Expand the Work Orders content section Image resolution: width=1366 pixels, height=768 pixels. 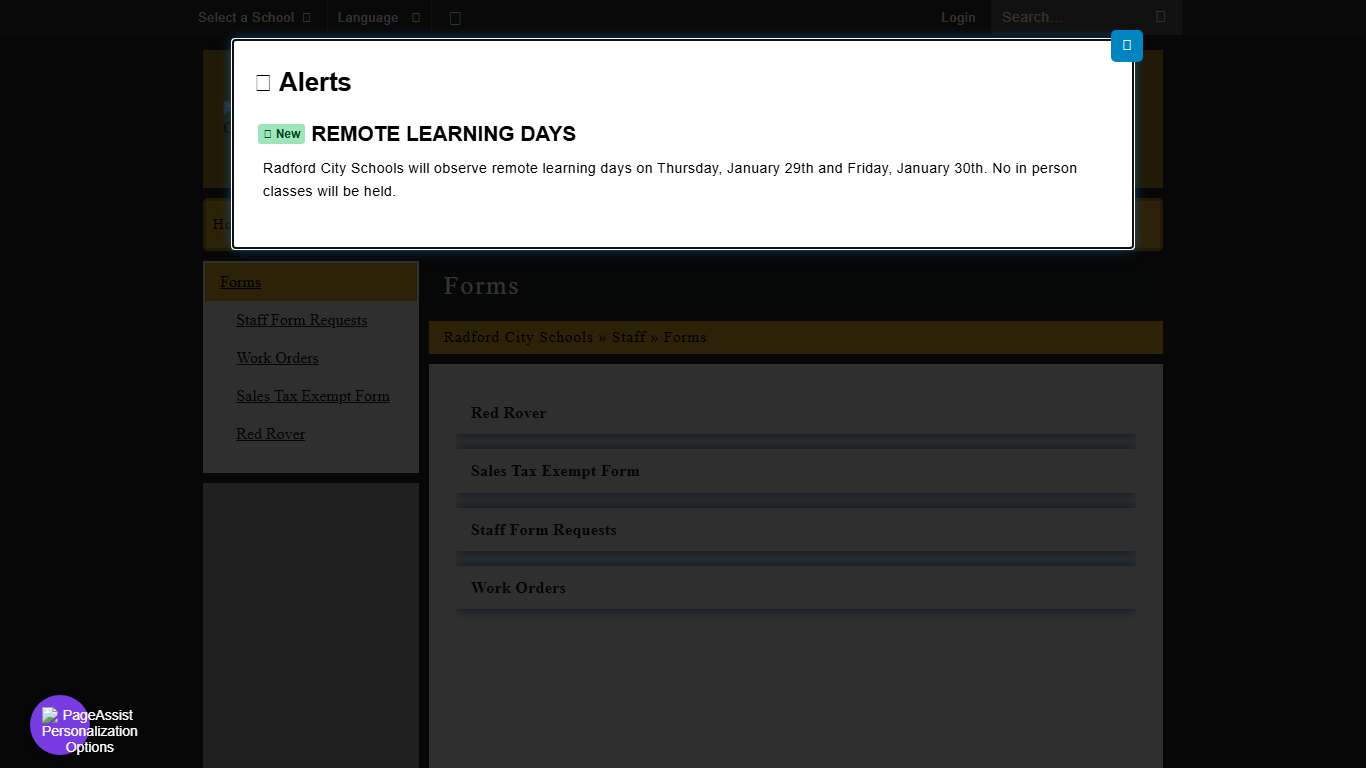(518, 588)
